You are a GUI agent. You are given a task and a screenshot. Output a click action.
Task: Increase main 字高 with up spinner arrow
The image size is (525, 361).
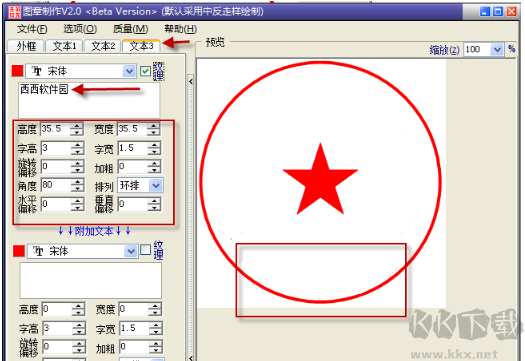78,145
